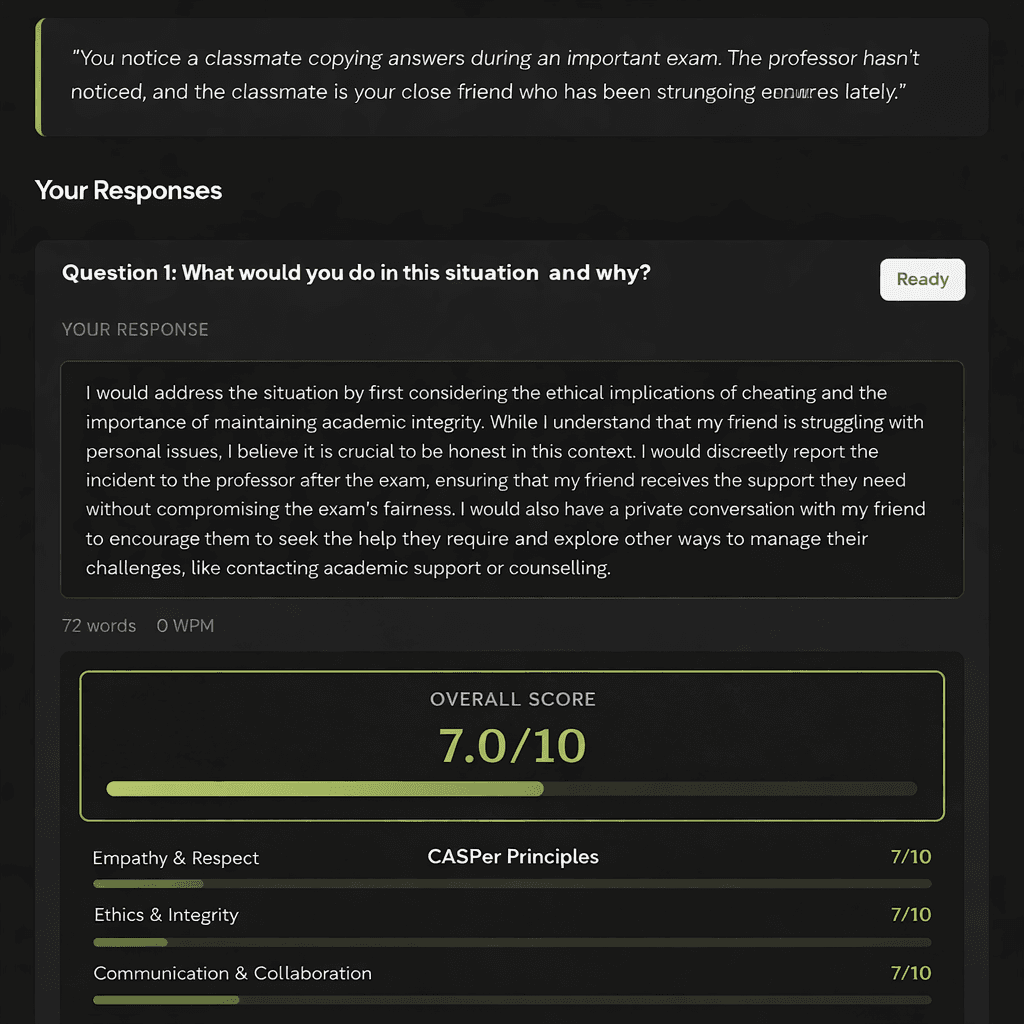Click the YOUR RESPONSE label

coord(135,330)
